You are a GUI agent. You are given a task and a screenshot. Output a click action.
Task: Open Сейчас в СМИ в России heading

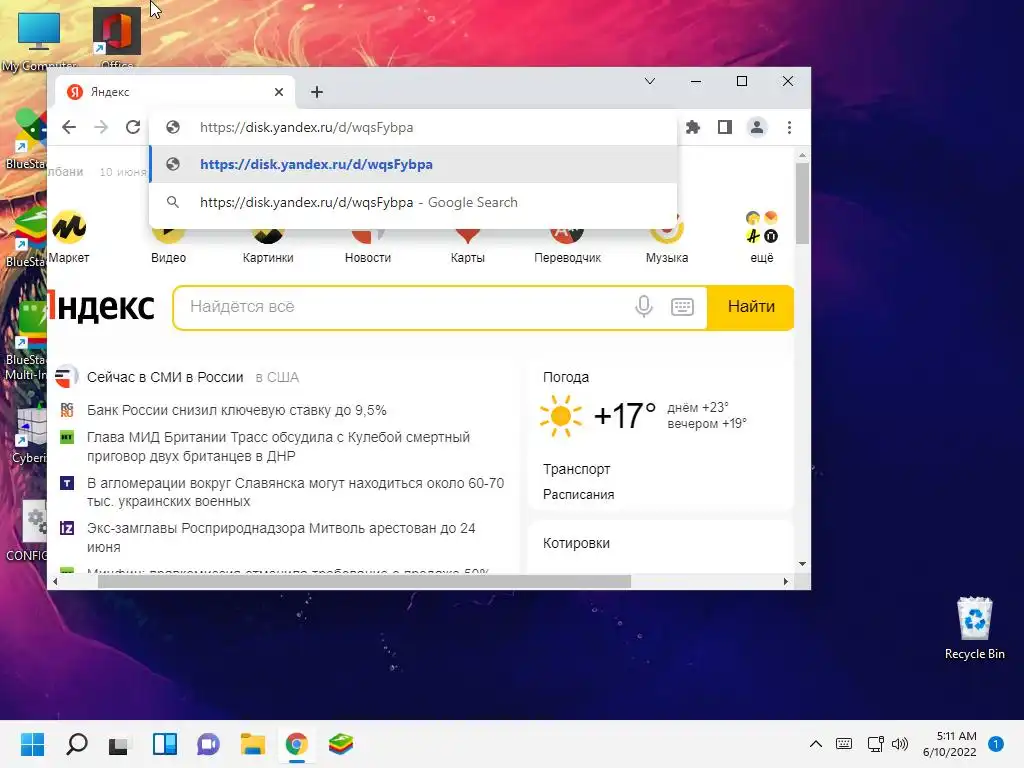165,377
